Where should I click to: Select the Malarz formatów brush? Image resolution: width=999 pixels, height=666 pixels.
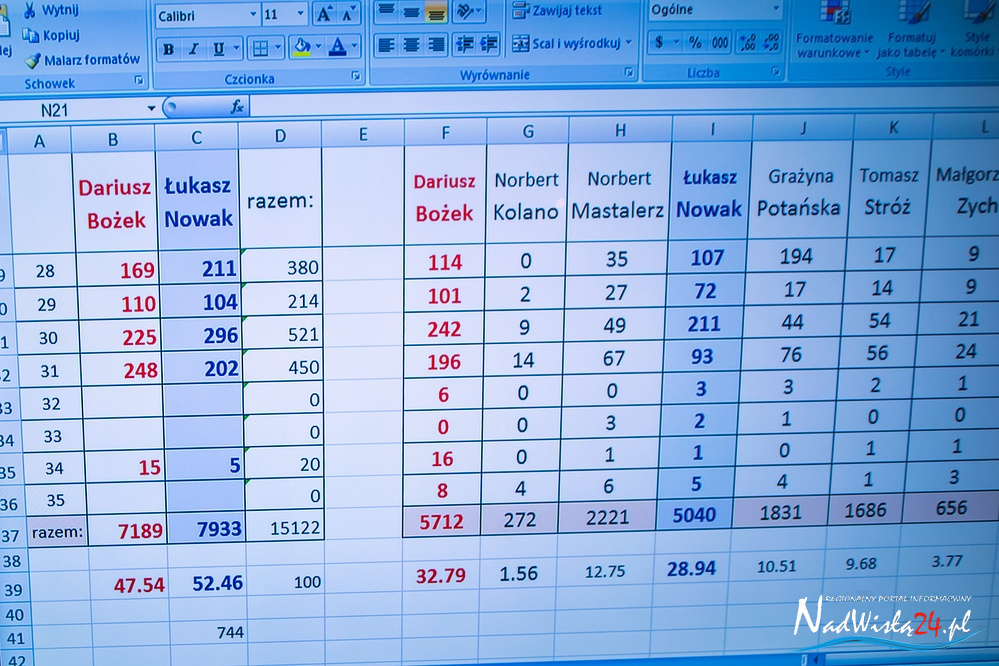[x=33, y=60]
